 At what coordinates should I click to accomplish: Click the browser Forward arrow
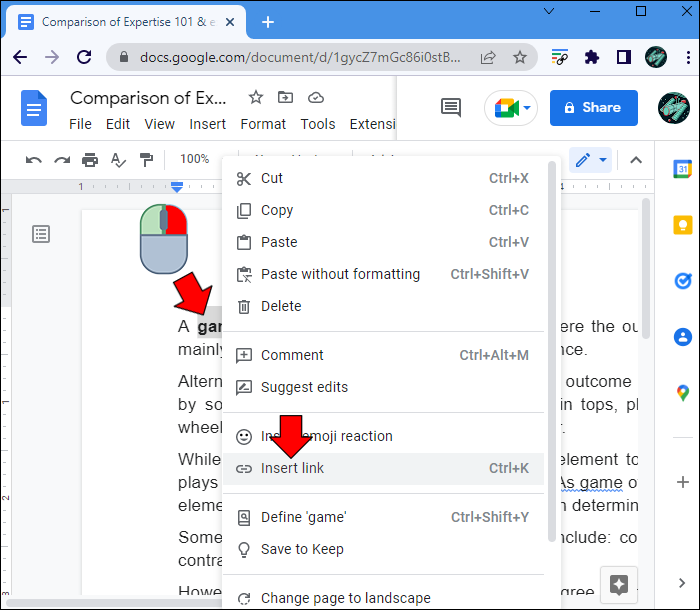(x=52, y=57)
